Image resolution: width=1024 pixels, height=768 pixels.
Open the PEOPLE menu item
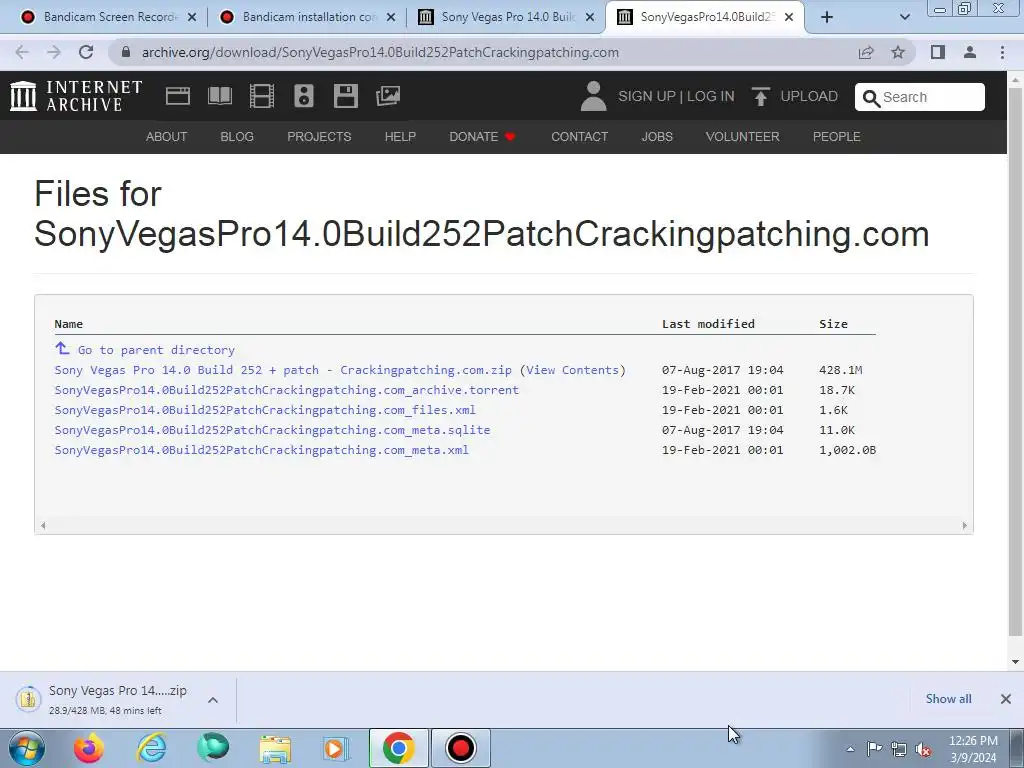[837, 136]
